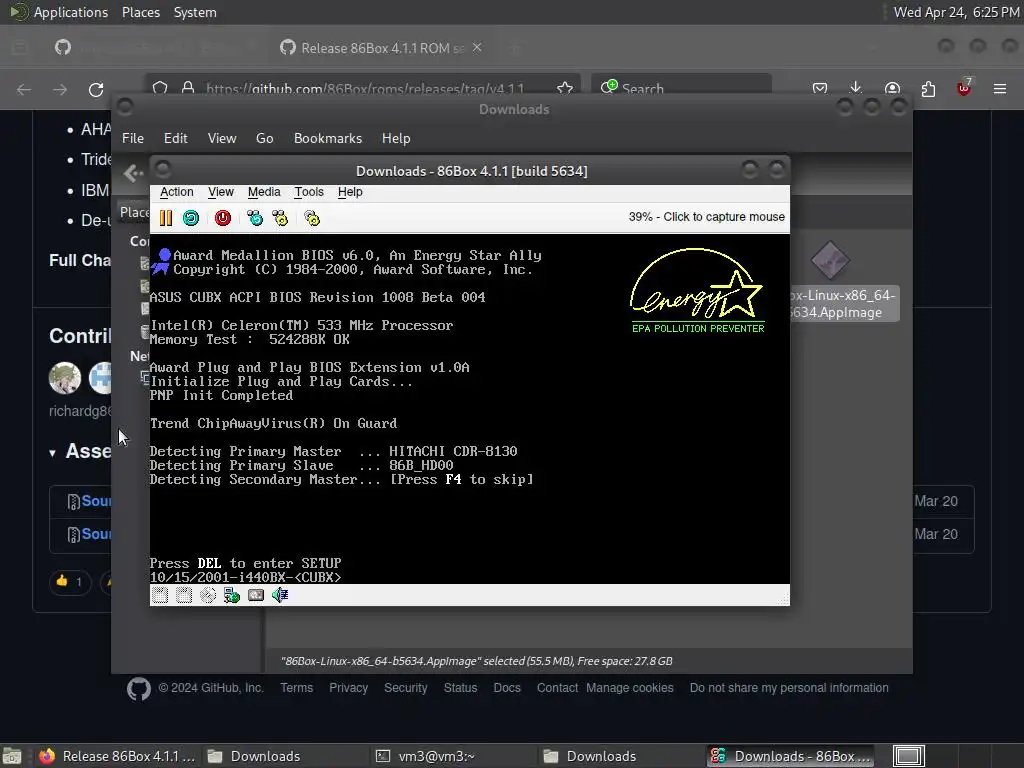Open GitHub footer Status link
The height and width of the screenshot is (768, 1024).
coord(460,688)
